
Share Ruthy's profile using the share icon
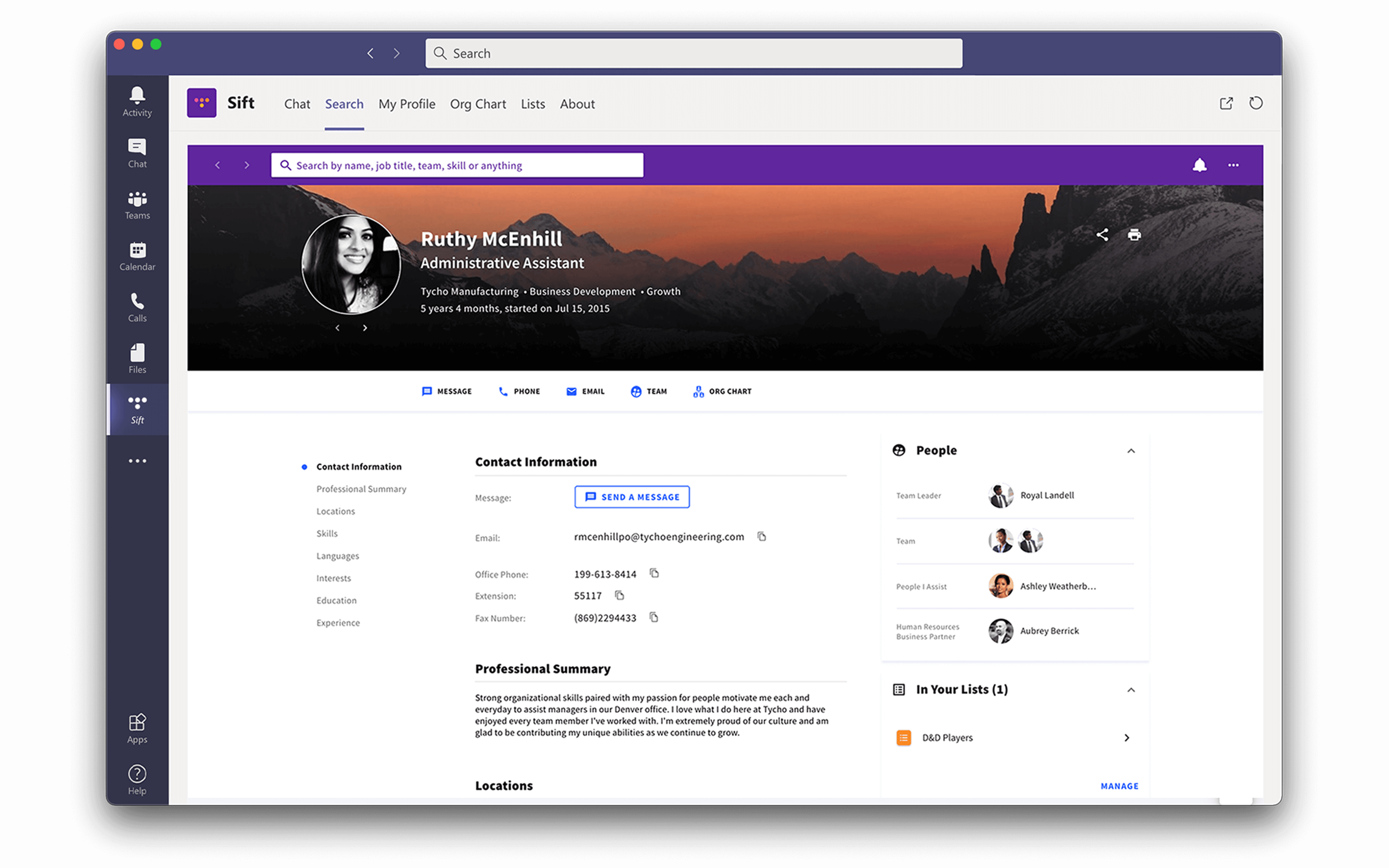pos(1102,235)
